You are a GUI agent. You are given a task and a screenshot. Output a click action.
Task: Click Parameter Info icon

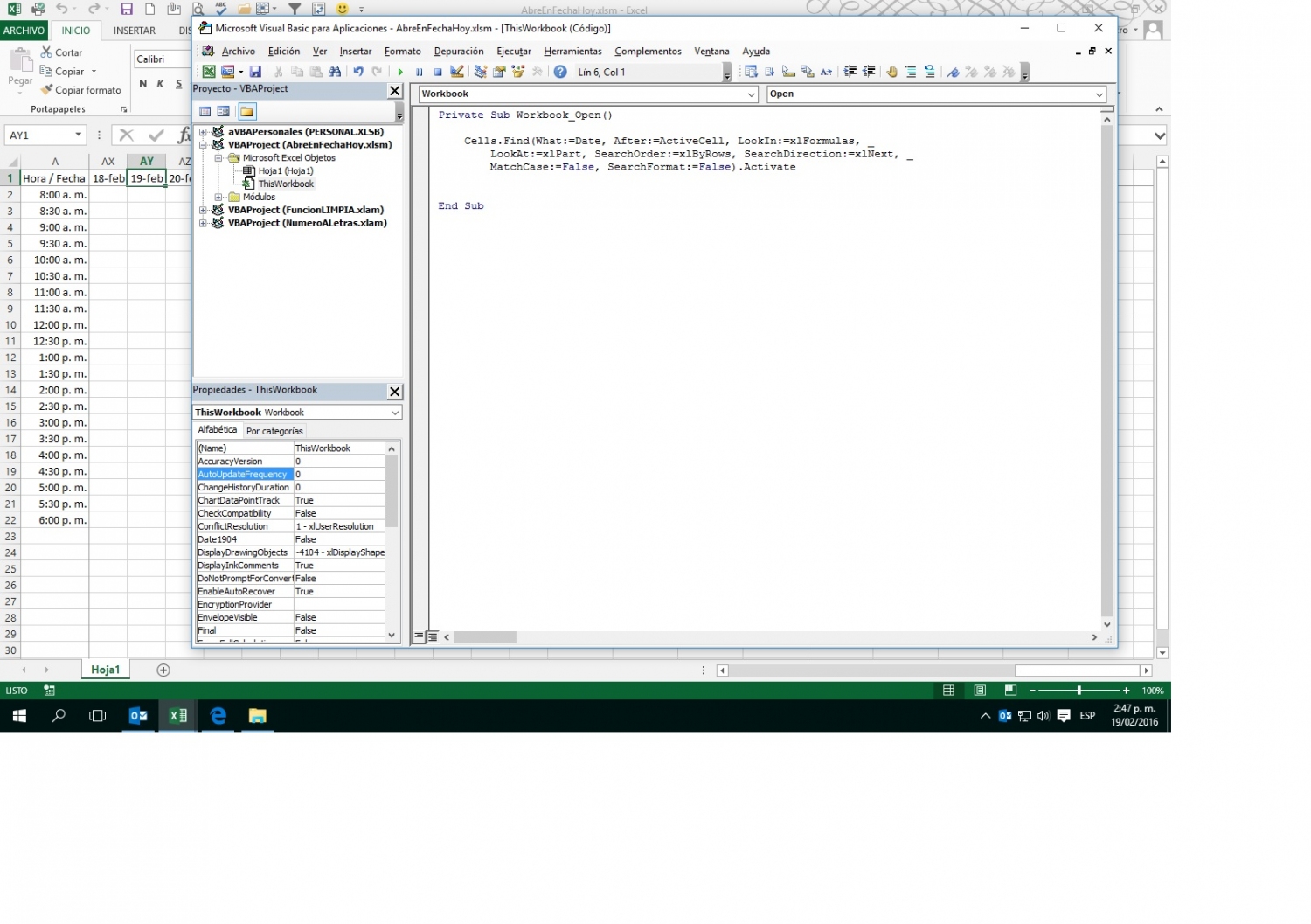(x=808, y=72)
